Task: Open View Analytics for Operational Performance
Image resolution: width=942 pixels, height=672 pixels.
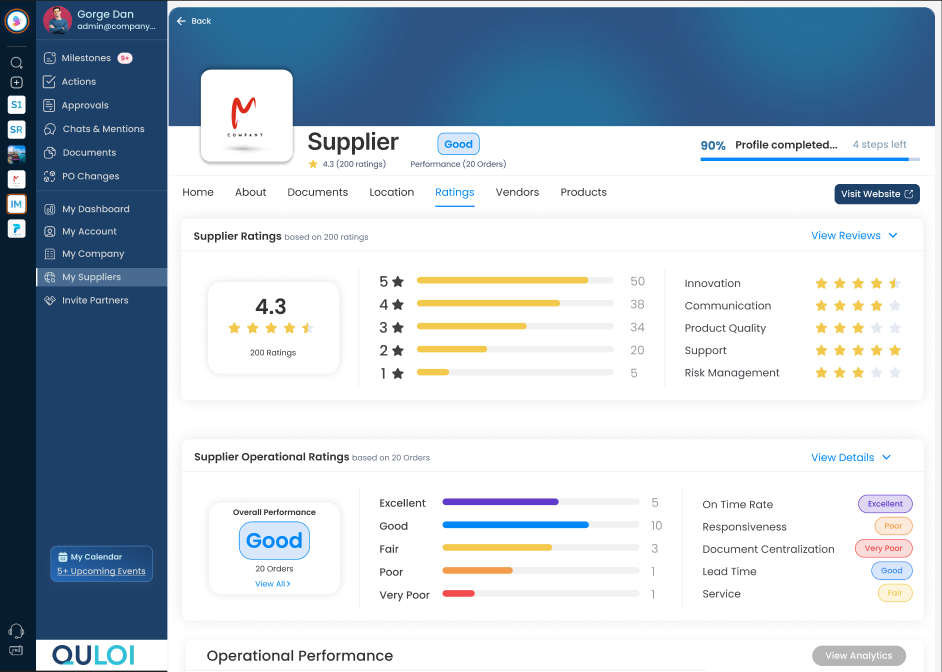Action: (858, 655)
